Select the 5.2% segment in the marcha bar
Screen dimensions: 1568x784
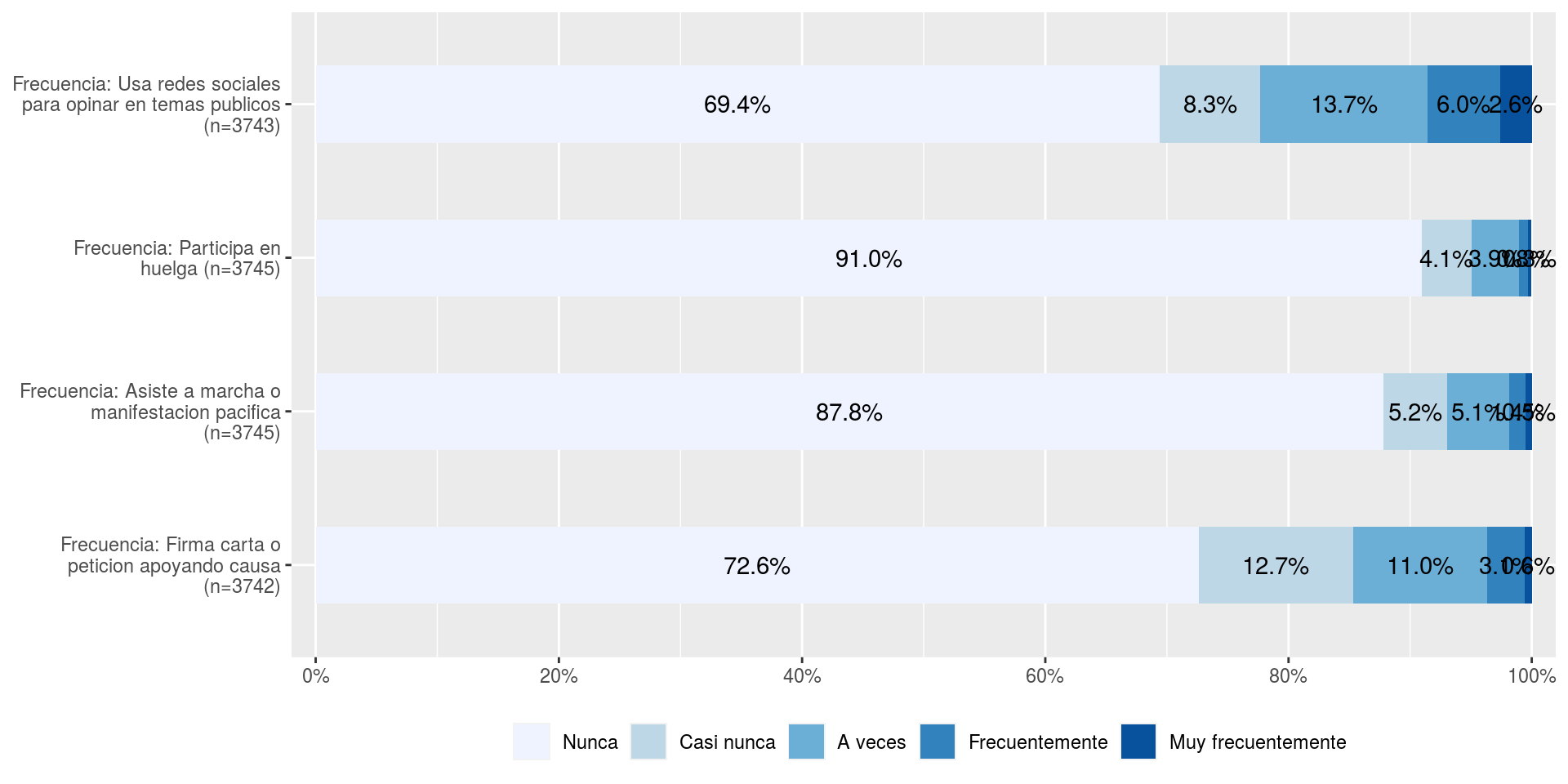click(x=1414, y=412)
